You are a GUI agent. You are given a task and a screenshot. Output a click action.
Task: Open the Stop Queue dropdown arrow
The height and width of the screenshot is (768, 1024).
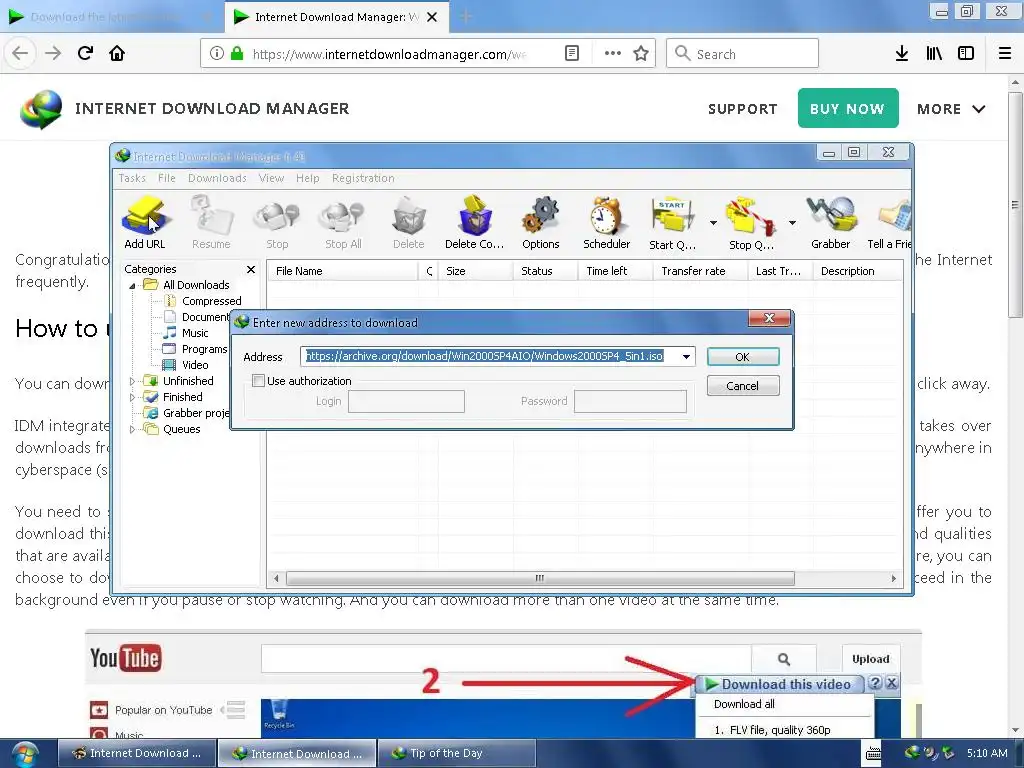tap(792, 223)
